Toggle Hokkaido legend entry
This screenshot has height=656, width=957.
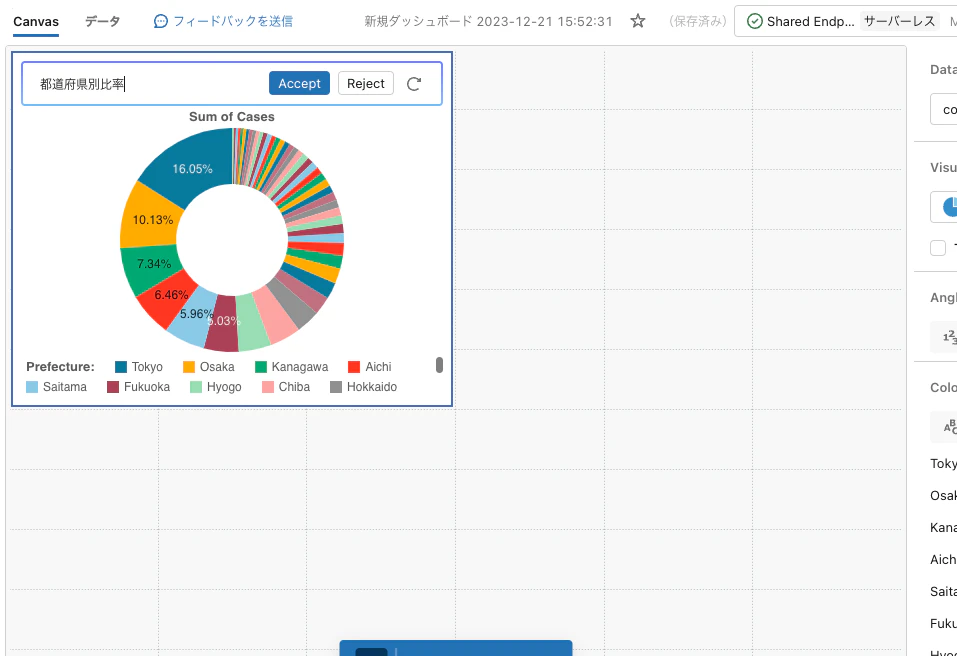(364, 387)
